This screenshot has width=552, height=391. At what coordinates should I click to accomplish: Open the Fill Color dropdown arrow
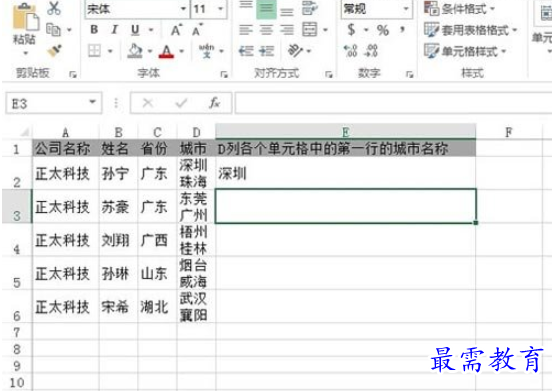(150, 51)
